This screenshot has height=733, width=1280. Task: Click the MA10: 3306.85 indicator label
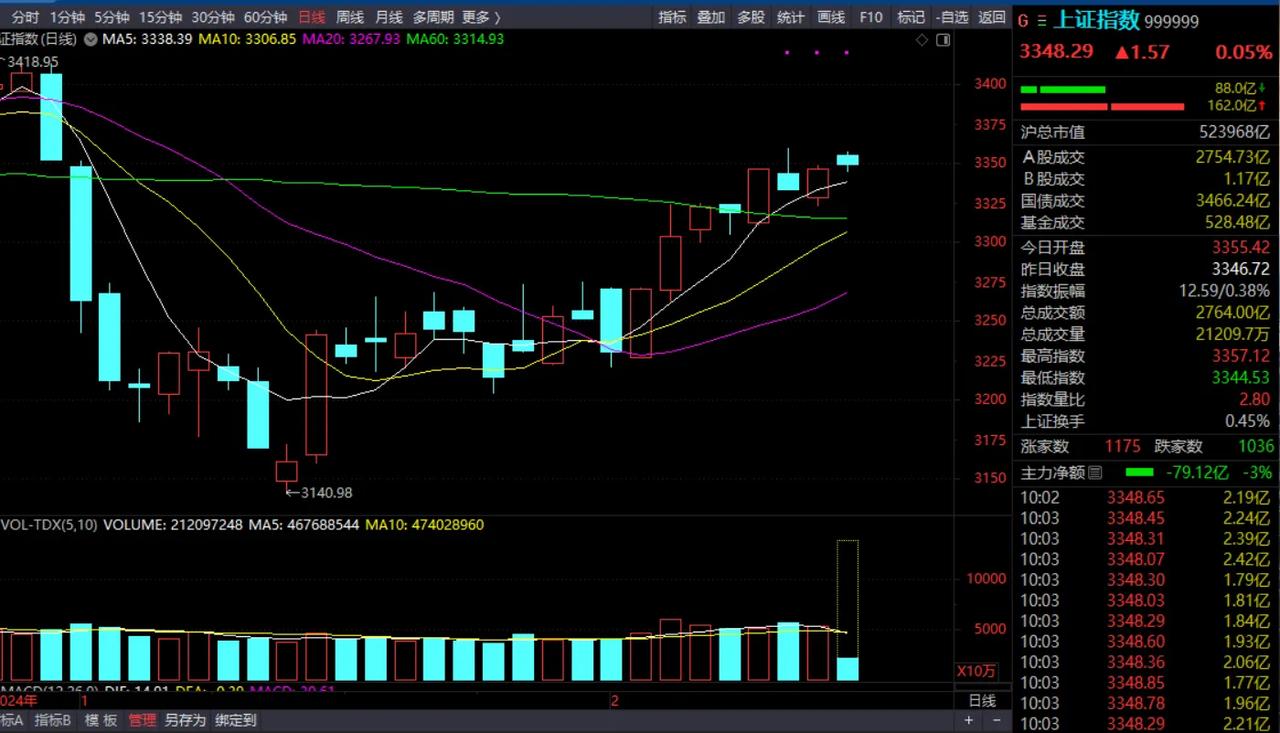point(247,39)
